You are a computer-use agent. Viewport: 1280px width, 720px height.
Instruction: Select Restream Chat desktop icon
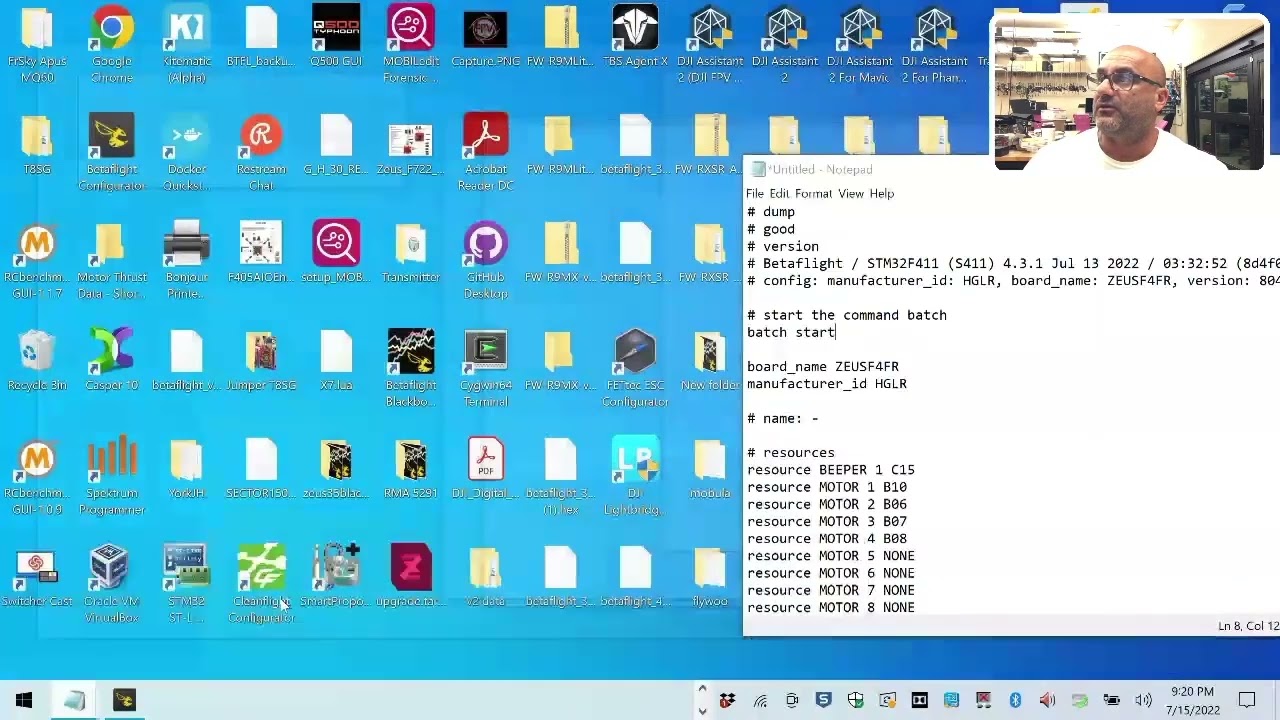261,150
